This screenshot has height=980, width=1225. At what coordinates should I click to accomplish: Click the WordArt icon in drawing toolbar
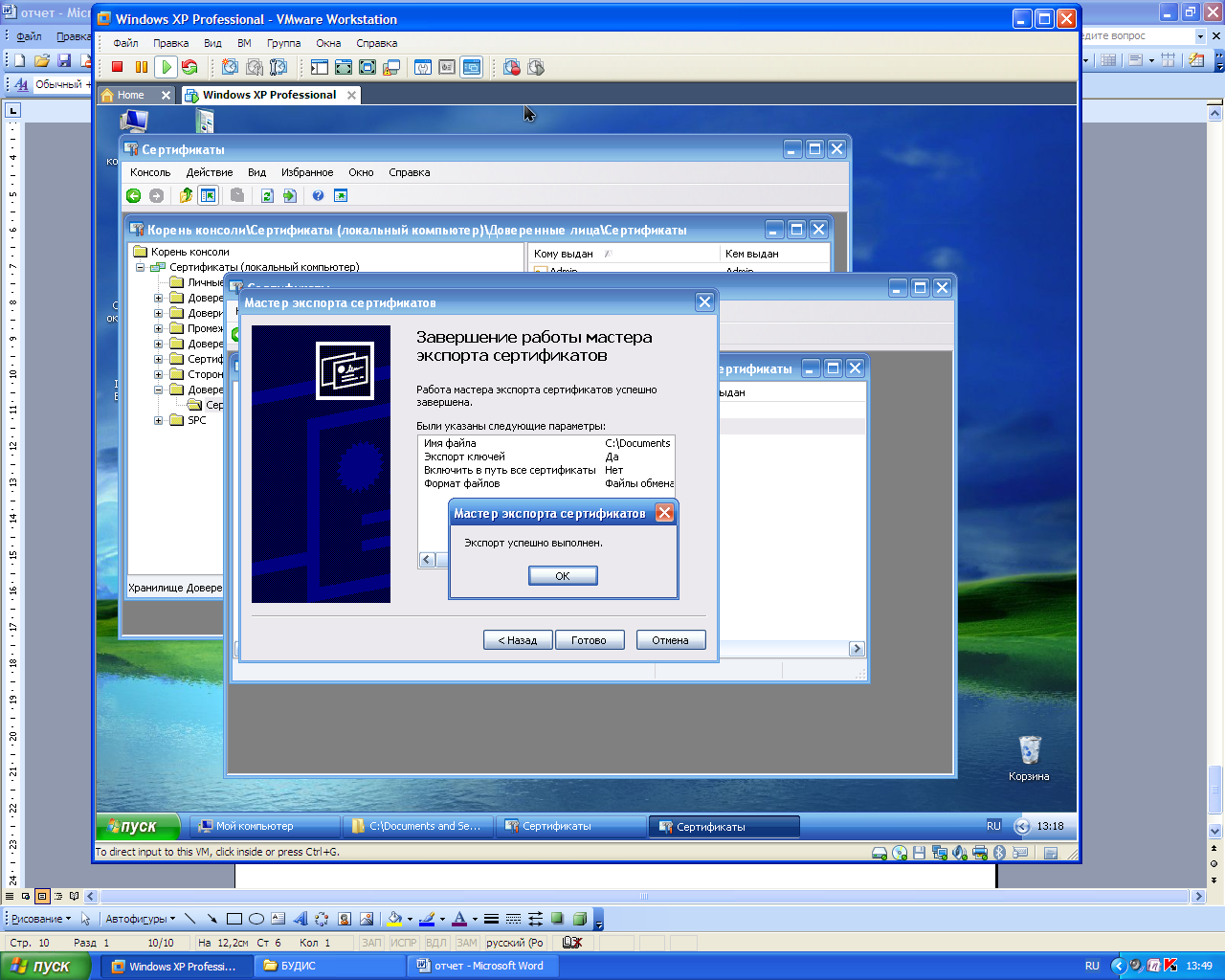[300, 919]
